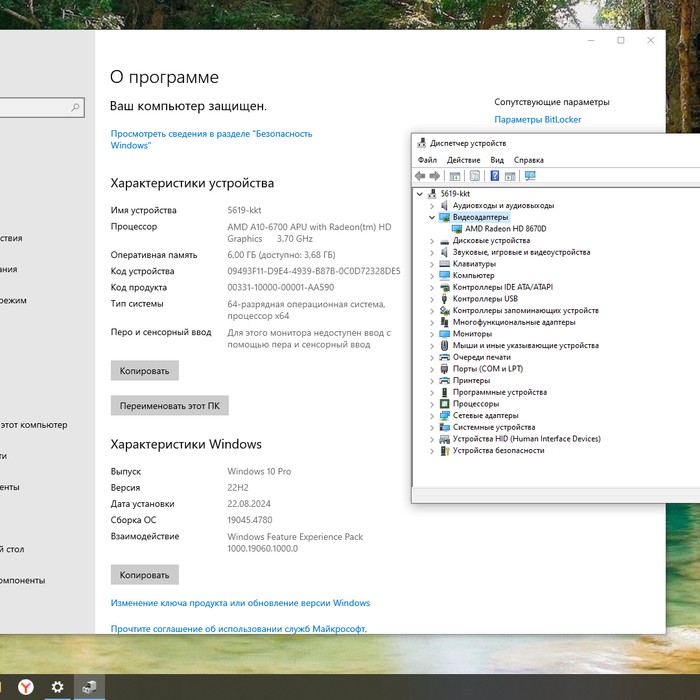Collapse the 5619-kkt root node

pyautogui.click(x=420, y=194)
